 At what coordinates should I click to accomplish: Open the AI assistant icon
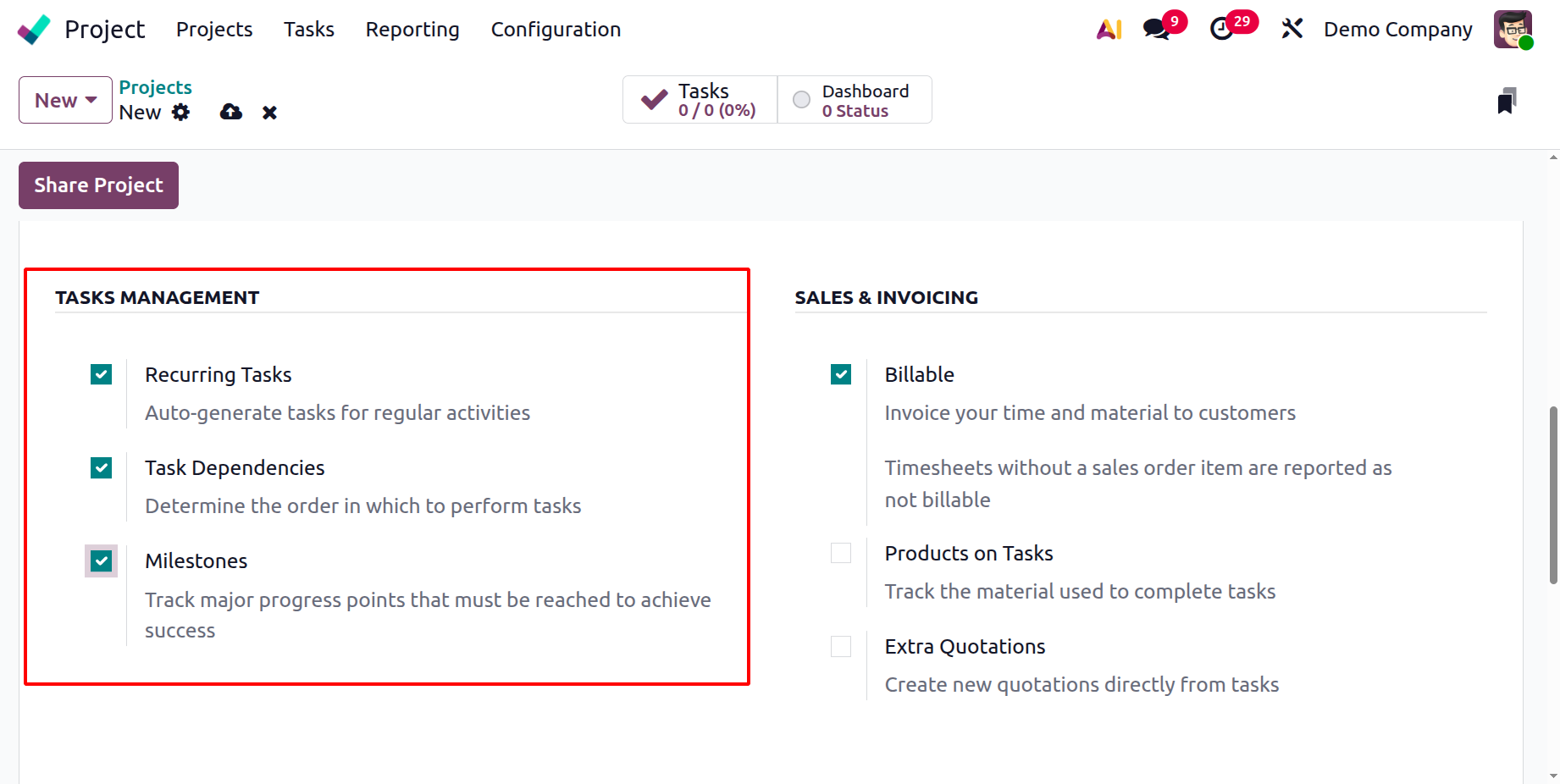pos(1109,30)
